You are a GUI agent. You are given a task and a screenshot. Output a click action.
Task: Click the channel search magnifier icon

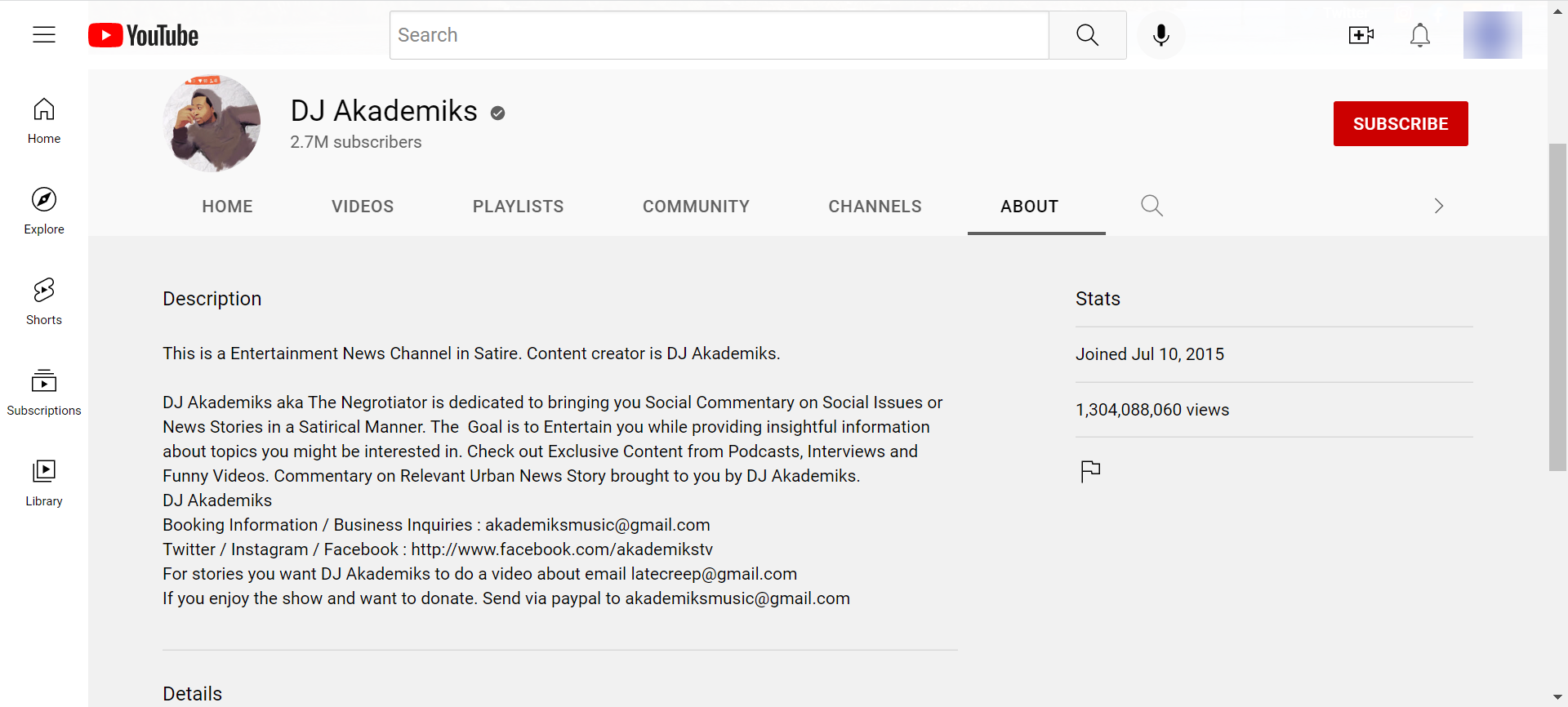tap(1151, 206)
